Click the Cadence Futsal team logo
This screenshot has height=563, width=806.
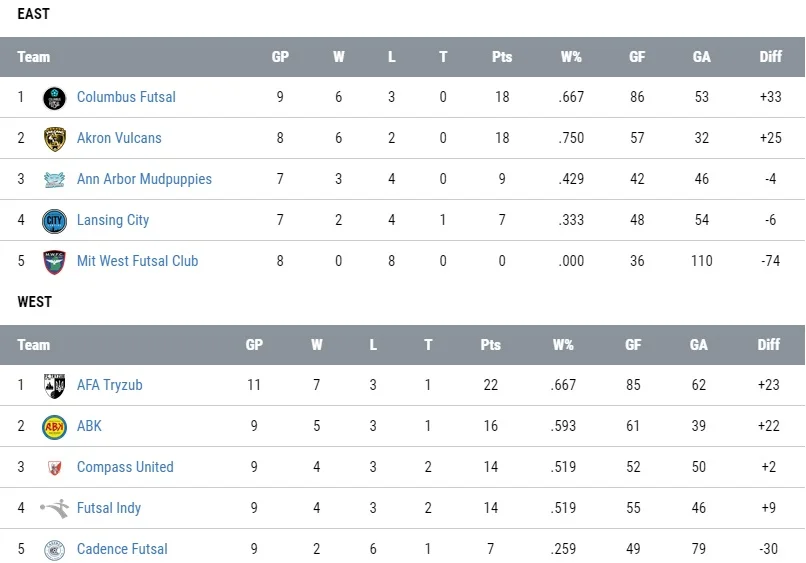coord(54,550)
